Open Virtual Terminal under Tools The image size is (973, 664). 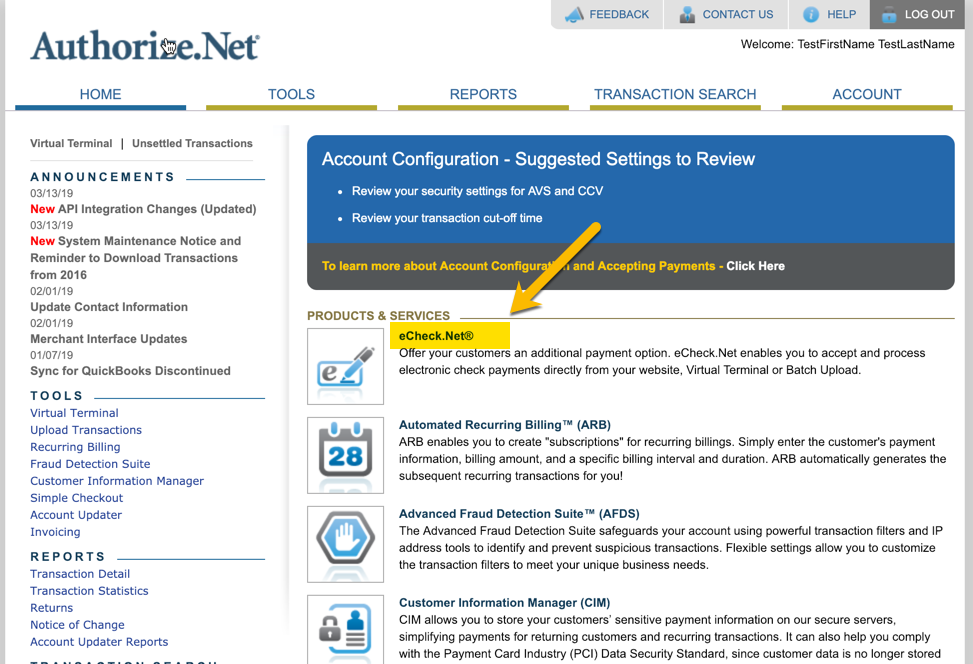(x=74, y=413)
